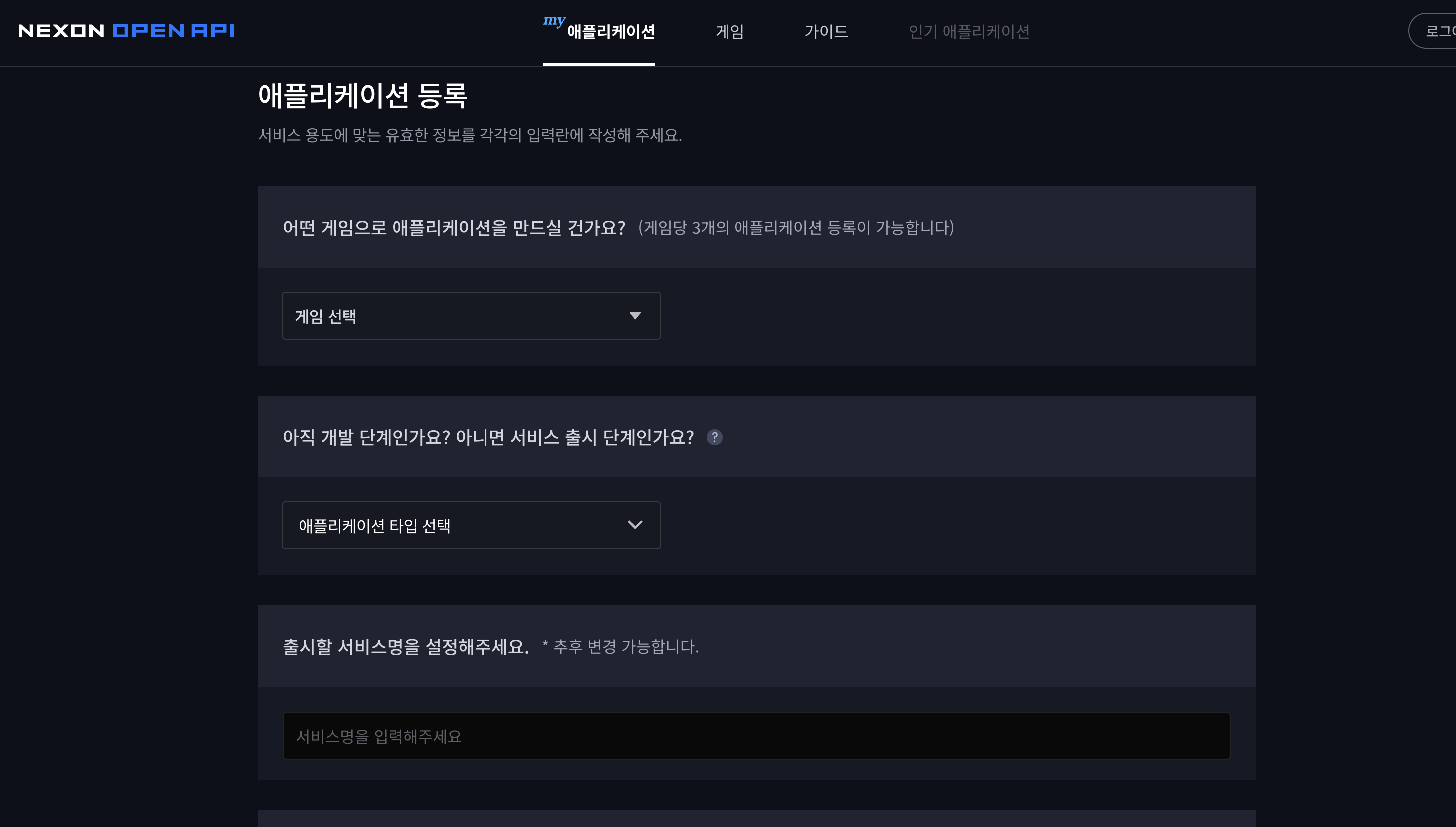Click the chevron in 애플리케이션 타입 선택
Image resolution: width=1456 pixels, height=827 pixels.
(635, 525)
